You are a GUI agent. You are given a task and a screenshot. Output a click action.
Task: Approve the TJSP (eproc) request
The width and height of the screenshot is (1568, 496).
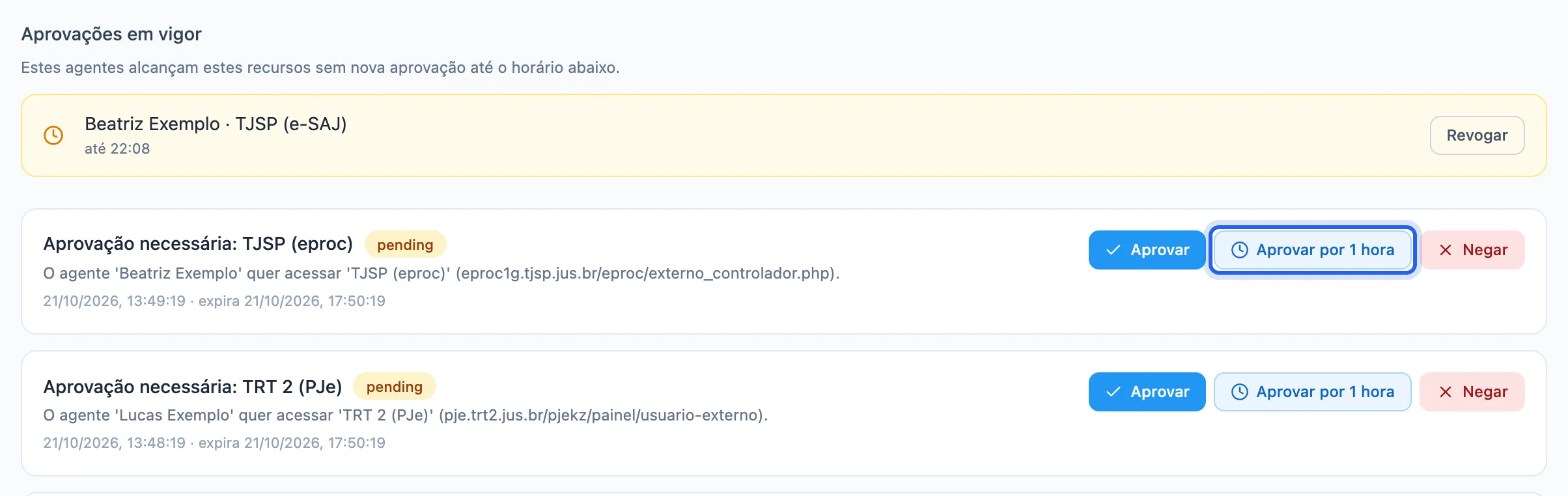[x=1147, y=250]
